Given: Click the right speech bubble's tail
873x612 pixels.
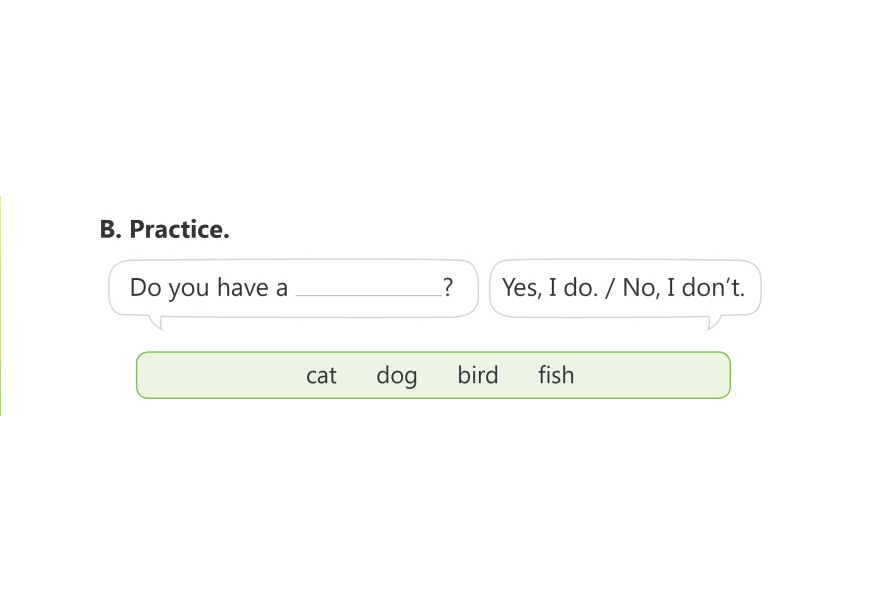Looking at the screenshot, I should pos(713,322).
